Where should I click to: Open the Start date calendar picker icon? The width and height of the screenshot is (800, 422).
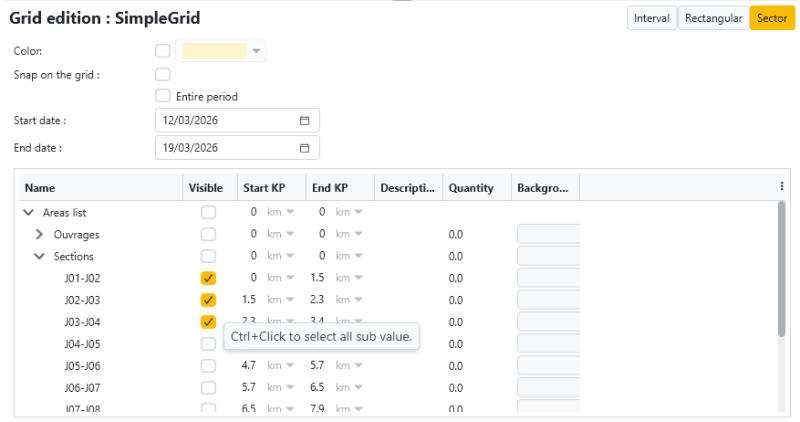(305, 120)
